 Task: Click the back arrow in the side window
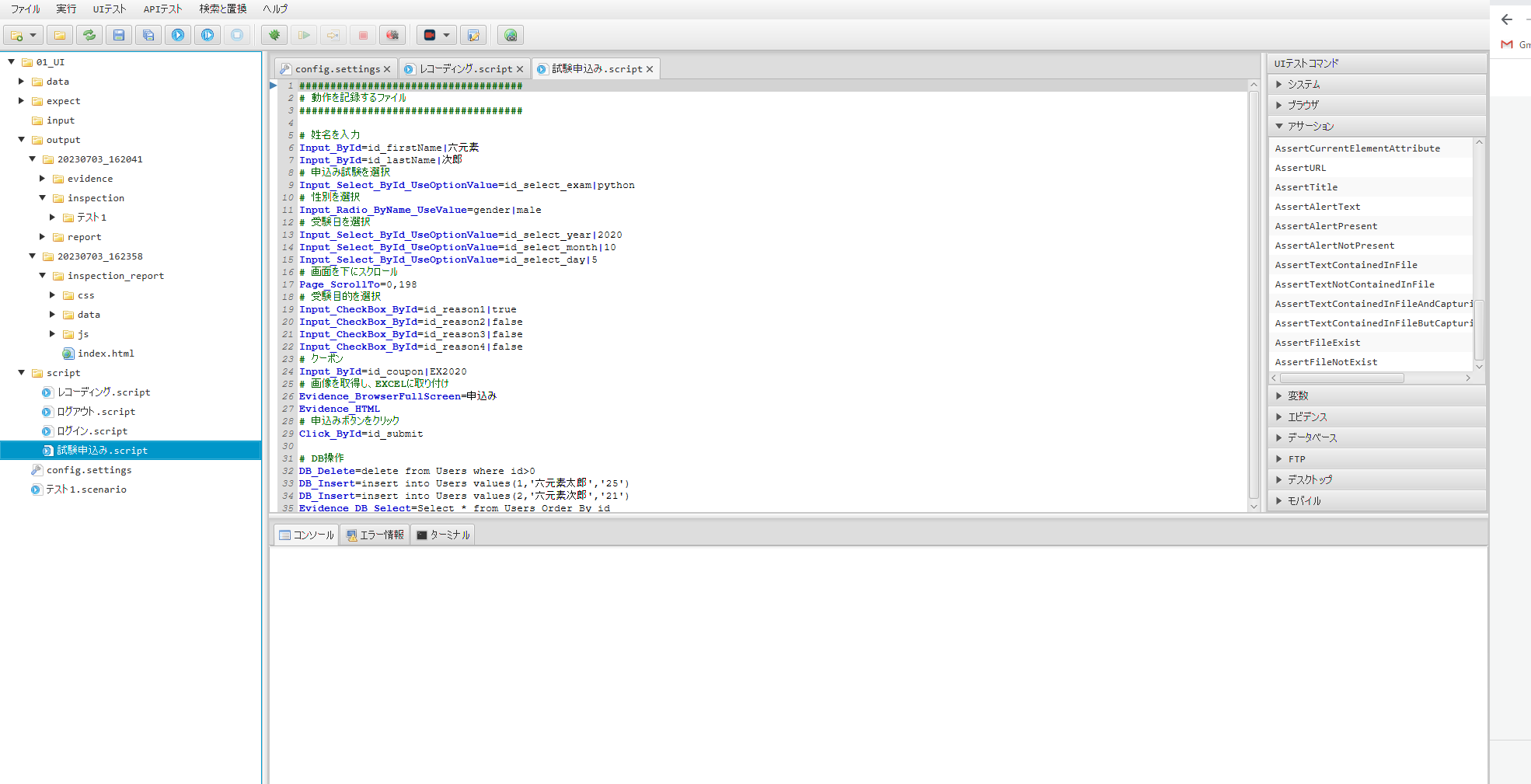1507,19
